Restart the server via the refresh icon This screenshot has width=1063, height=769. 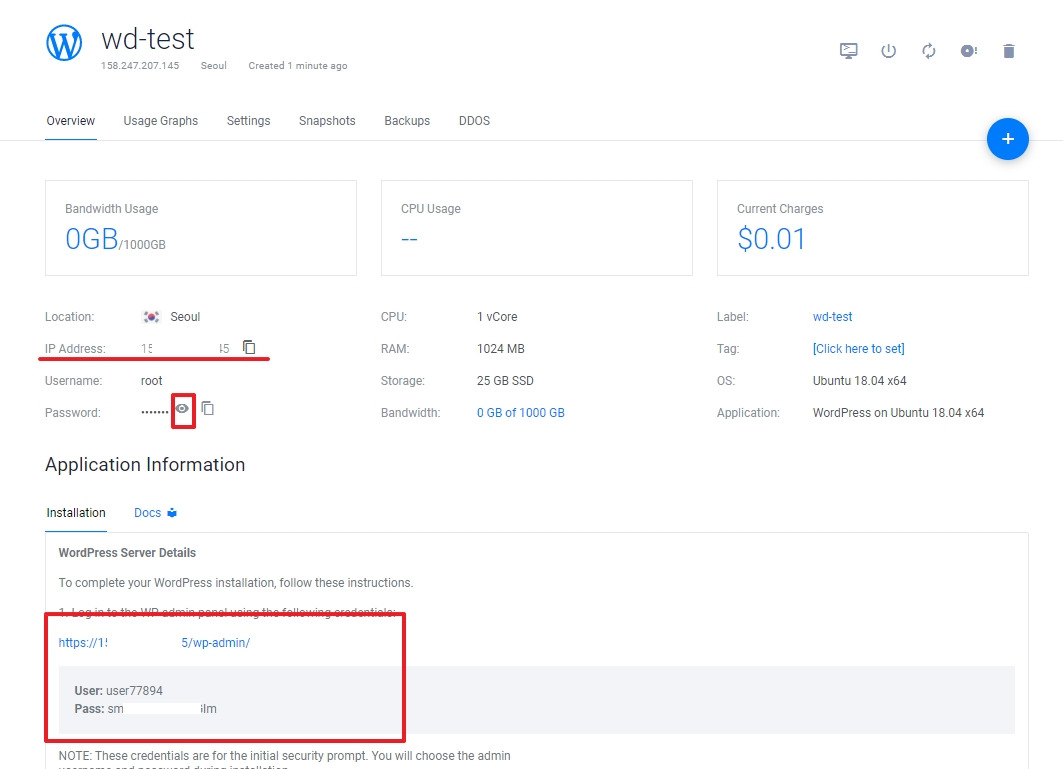[x=929, y=51]
